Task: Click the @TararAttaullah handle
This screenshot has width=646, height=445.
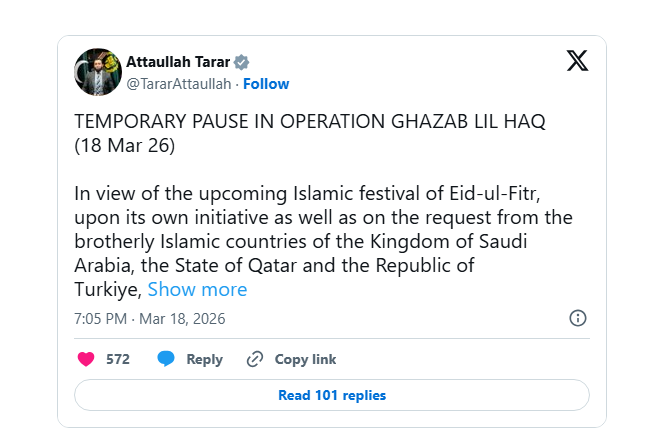Action: coord(178,84)
